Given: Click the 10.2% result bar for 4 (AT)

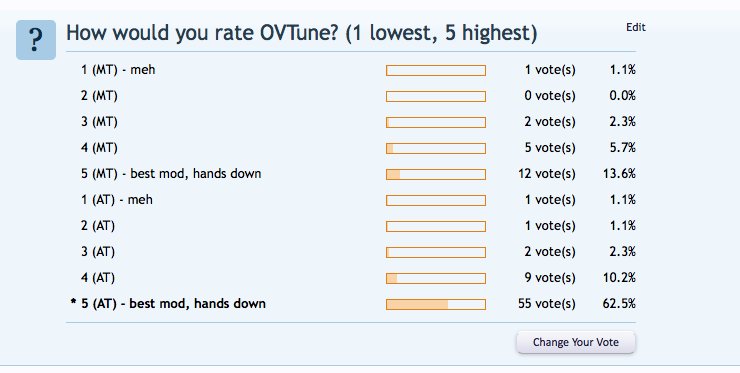Looking at the screenshot, I should [x=436, y=279].
